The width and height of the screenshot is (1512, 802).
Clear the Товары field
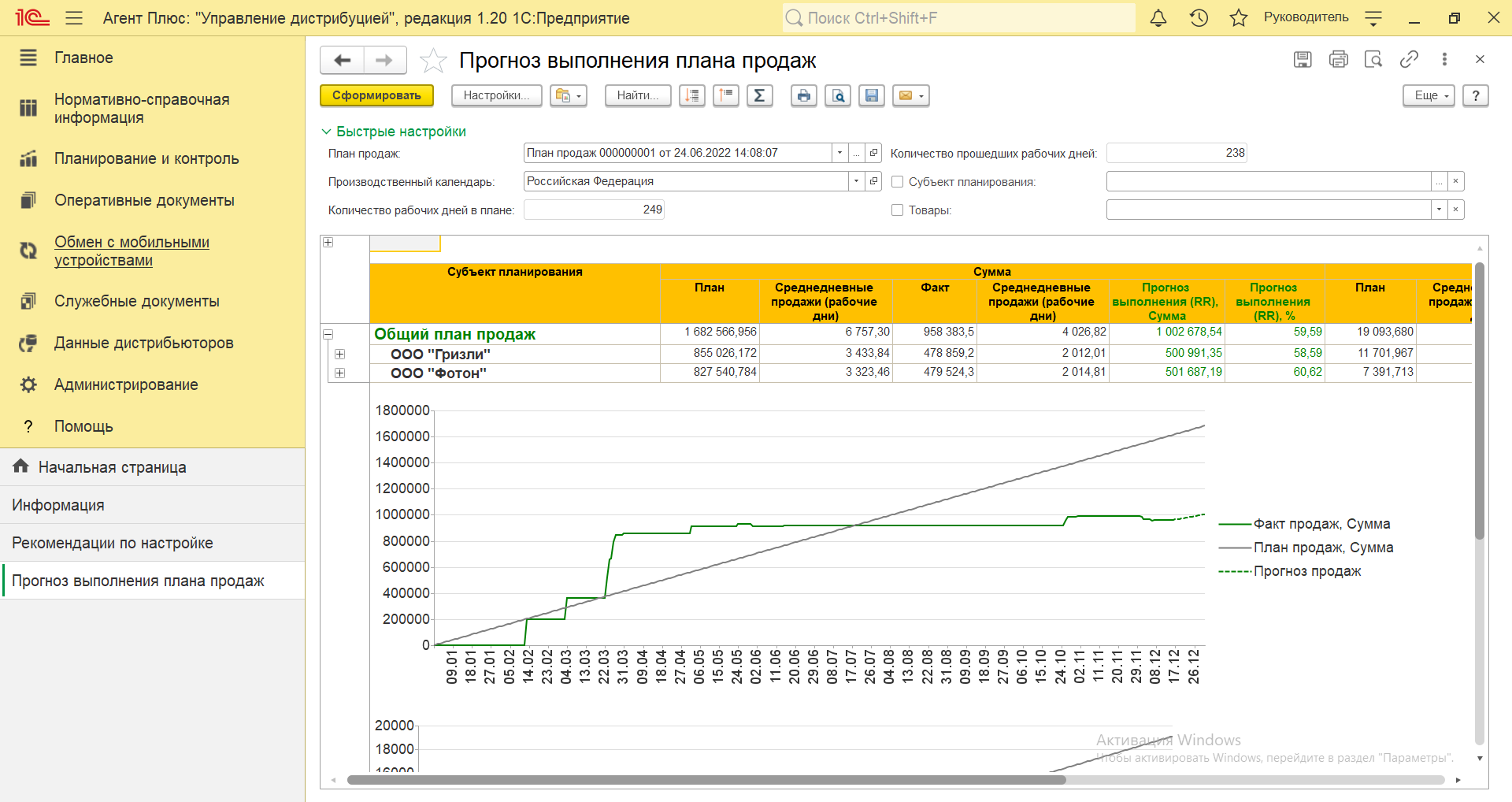(x=1456, y=210)
